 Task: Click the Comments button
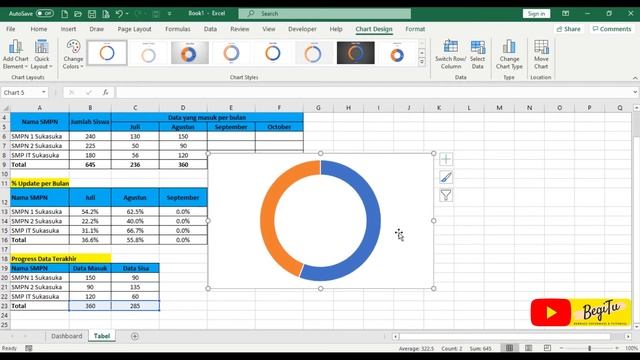click(612, 29)
